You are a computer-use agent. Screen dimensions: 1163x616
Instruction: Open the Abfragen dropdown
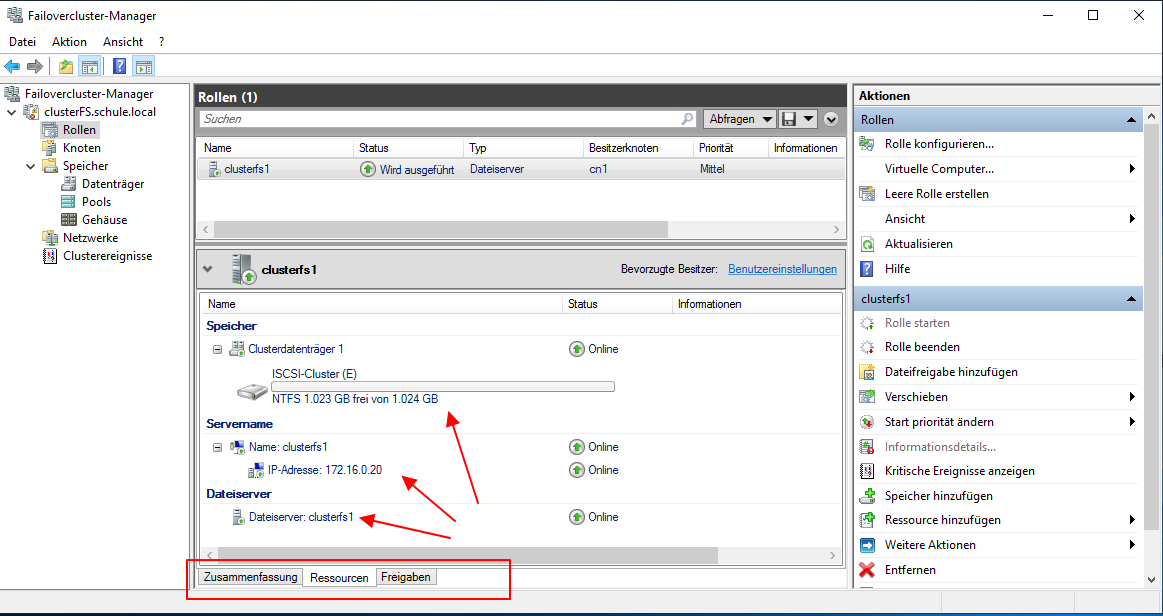[740, 118]
